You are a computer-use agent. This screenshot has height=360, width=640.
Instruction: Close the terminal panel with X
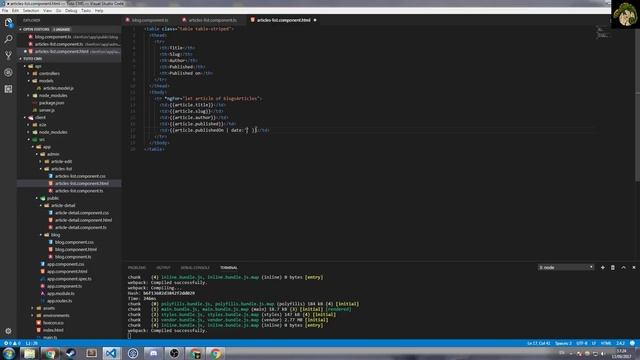pos(634,267)
